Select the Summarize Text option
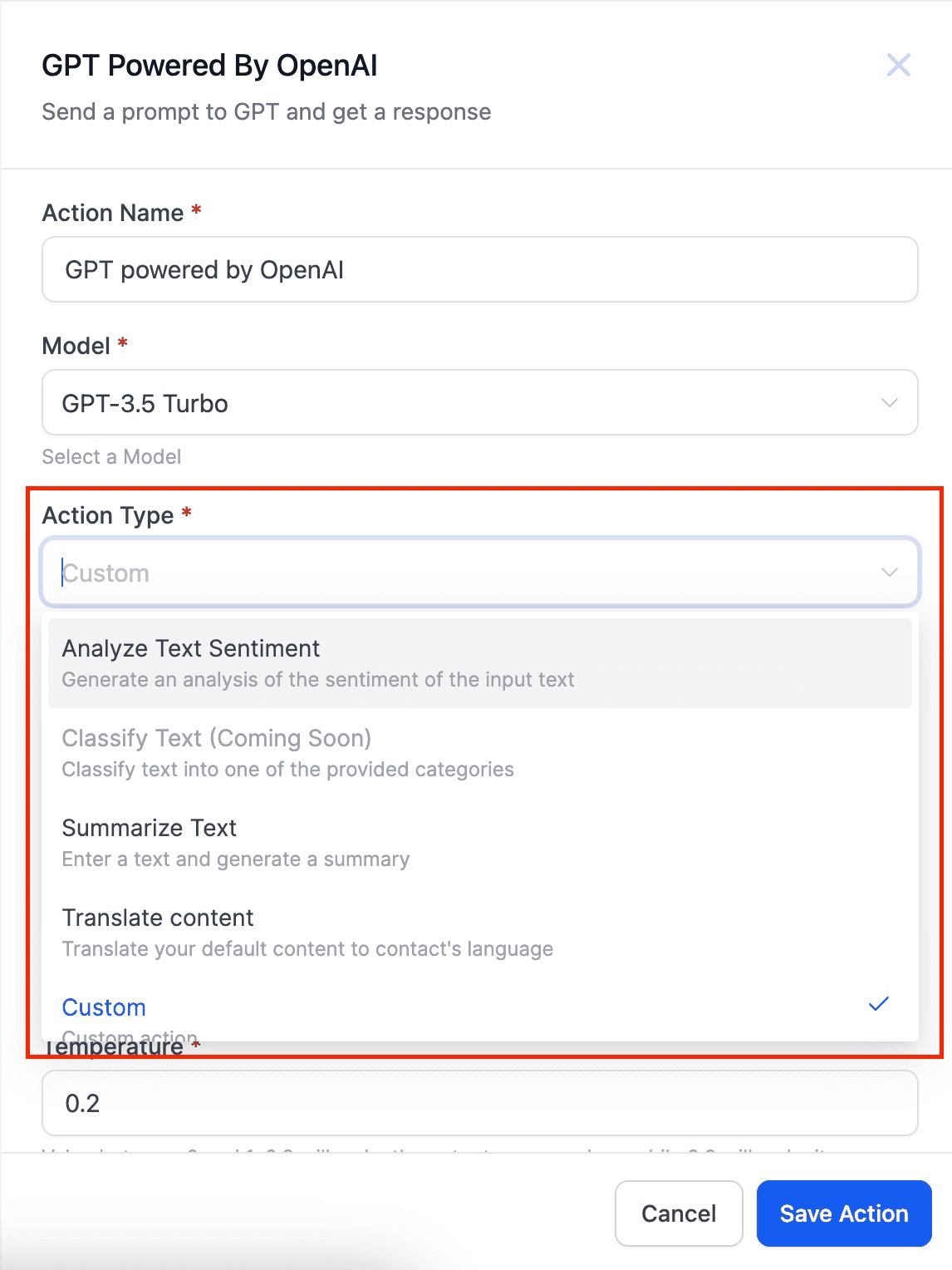The width and height of the screenshot is (952, 1270). click(479, 843)
